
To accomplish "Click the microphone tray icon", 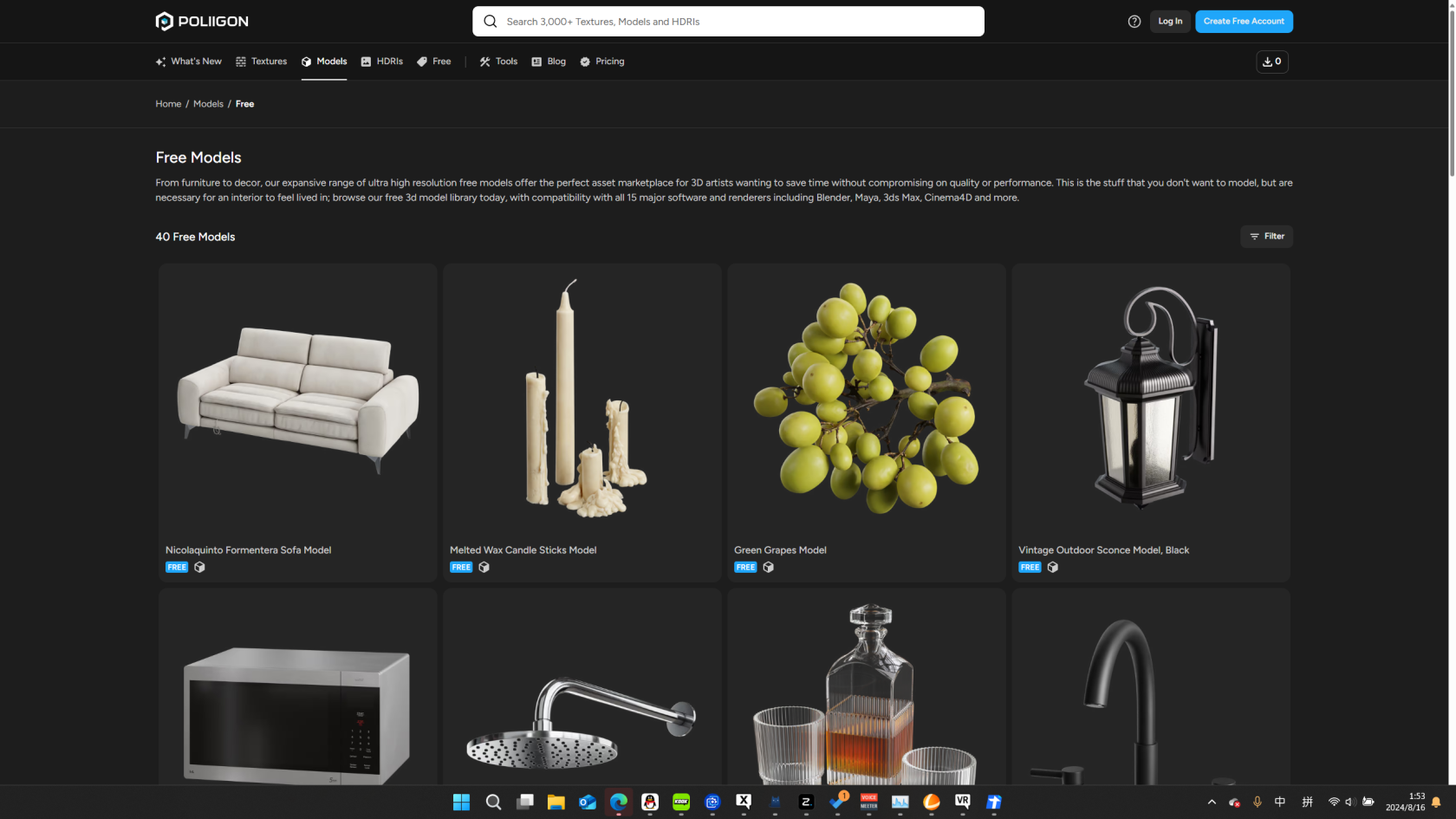I will click(x=1258, y=802).
